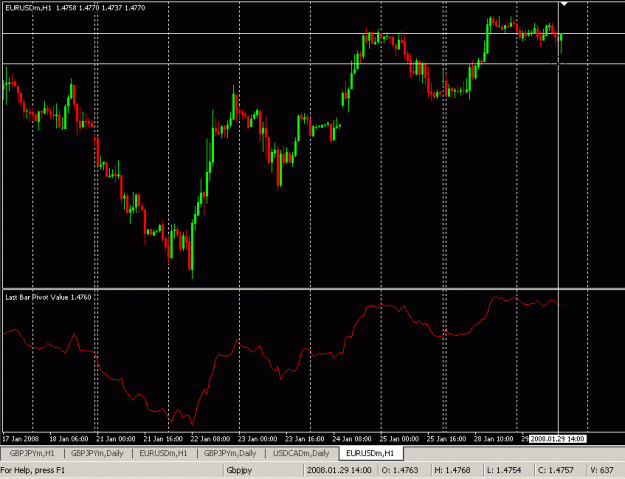Click the open price O: 1.4763

pyautogui.click(x=400, y=470)
